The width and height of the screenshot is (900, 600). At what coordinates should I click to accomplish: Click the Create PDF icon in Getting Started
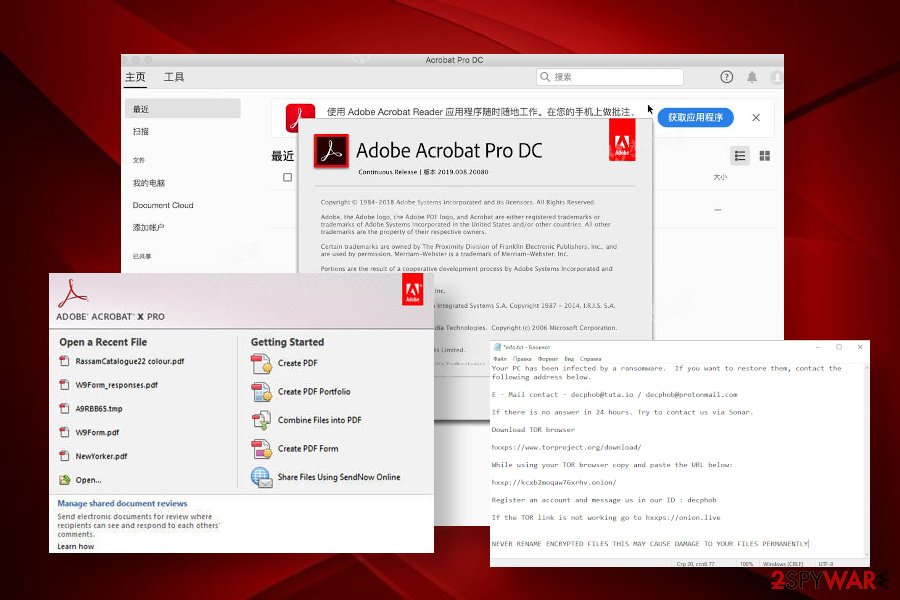(x=261, y=363)
